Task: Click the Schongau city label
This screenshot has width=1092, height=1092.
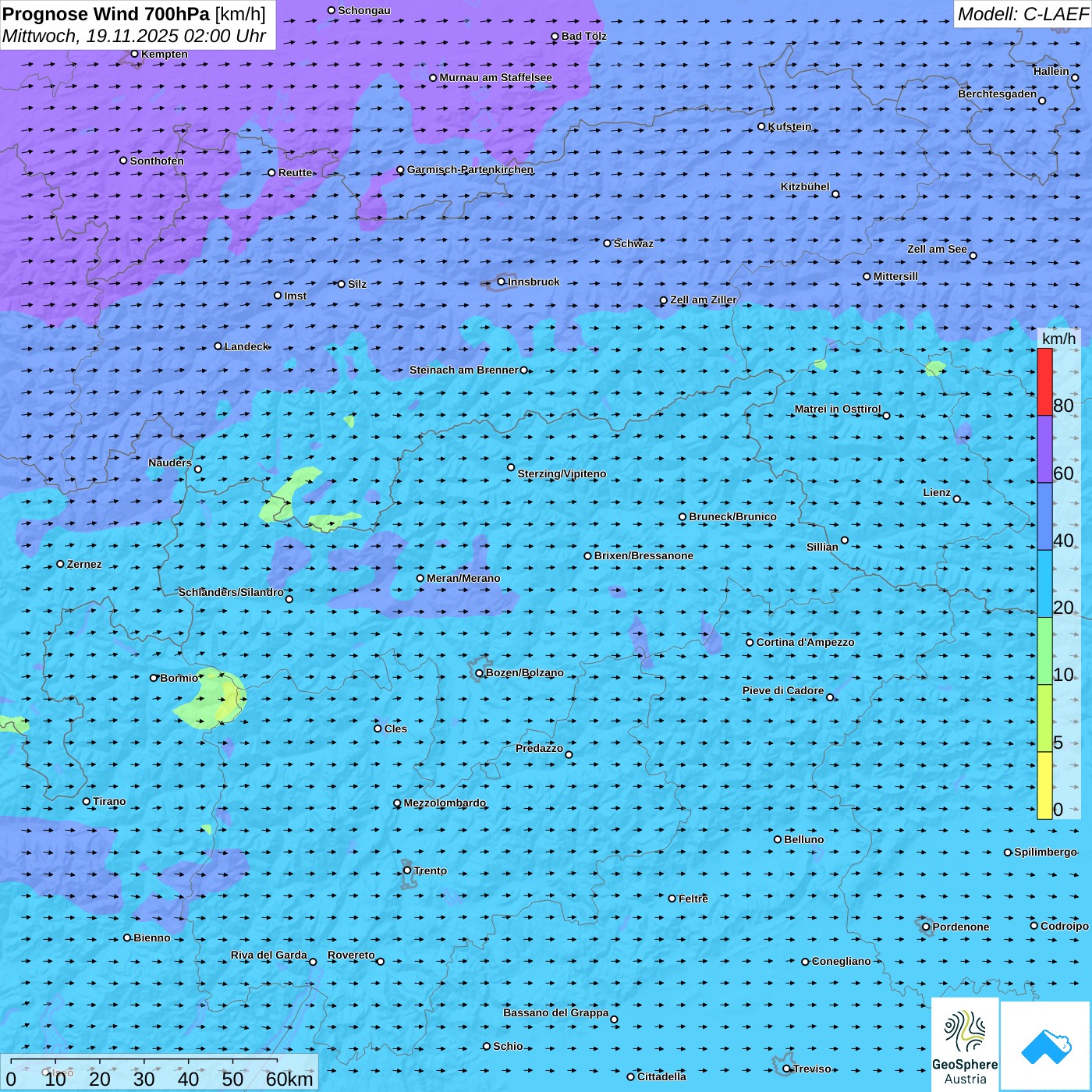Action: [x=363, y=10]
